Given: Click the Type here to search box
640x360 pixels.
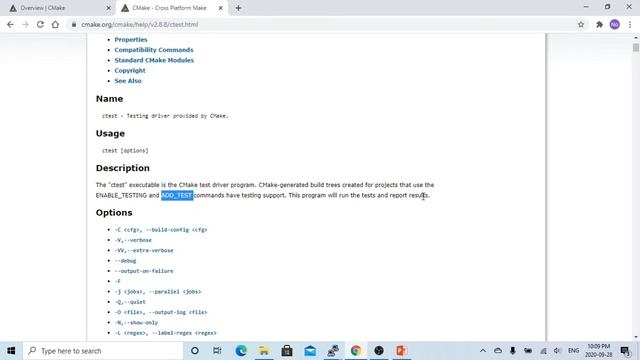Looking at the screenshot, I should [x=103, y=351].
